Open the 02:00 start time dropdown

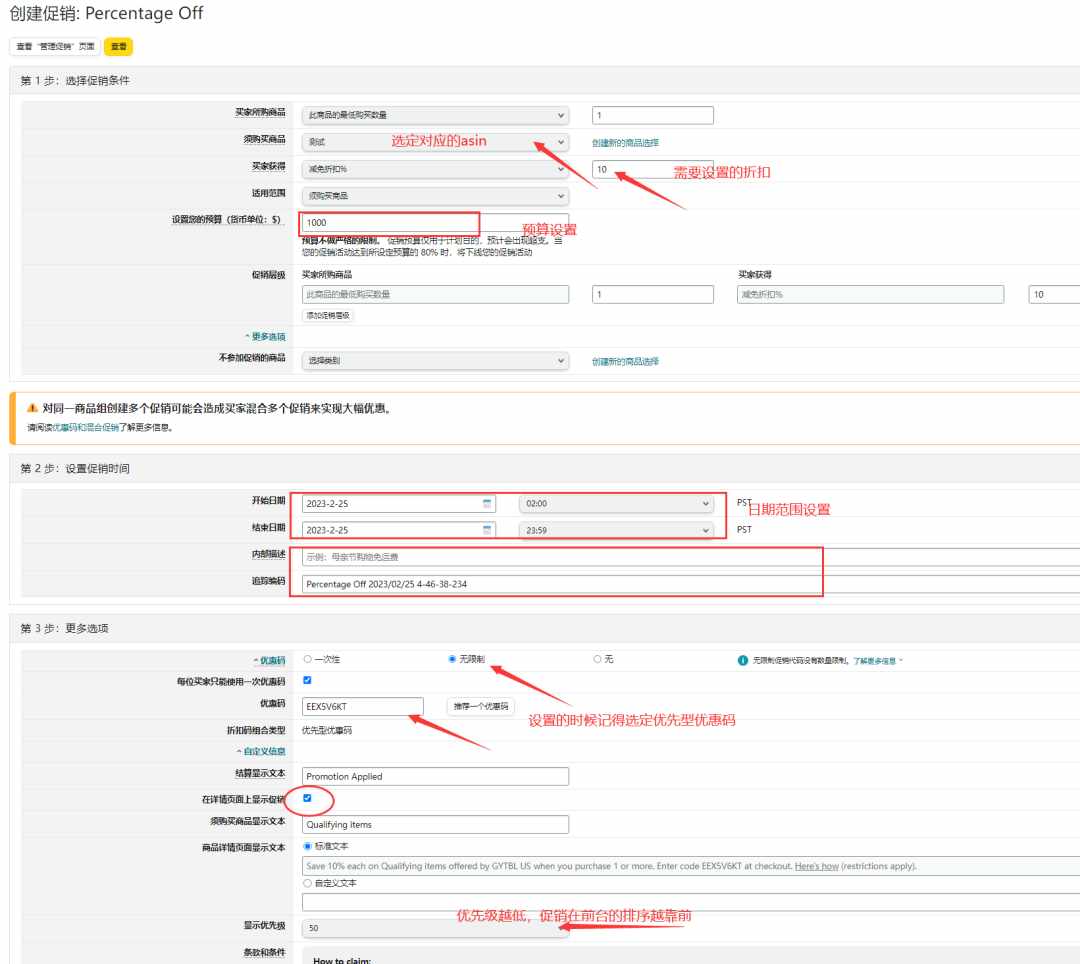pos(616,503)
